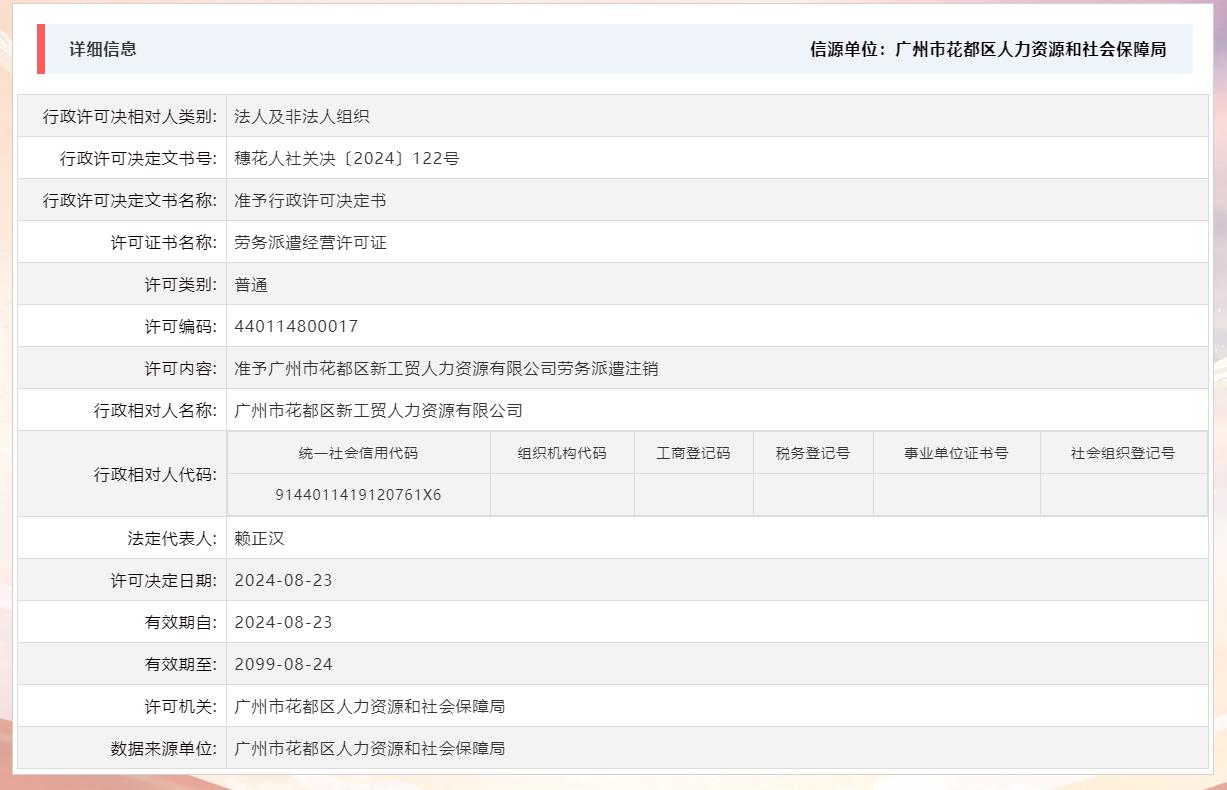Image resolution: width=1227 pixels, height=790 pixels.
Task: Click the 许可类别 label
Action: (x=181, y=284)
